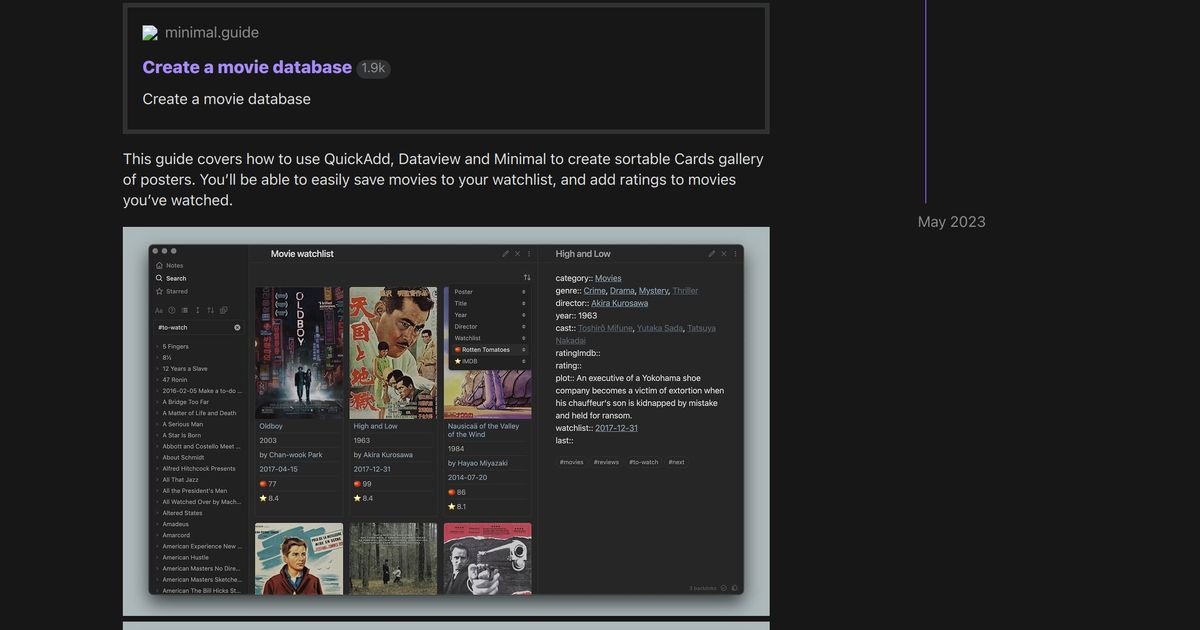Toggle the Aa match-case icon in search options

point(160,311)
